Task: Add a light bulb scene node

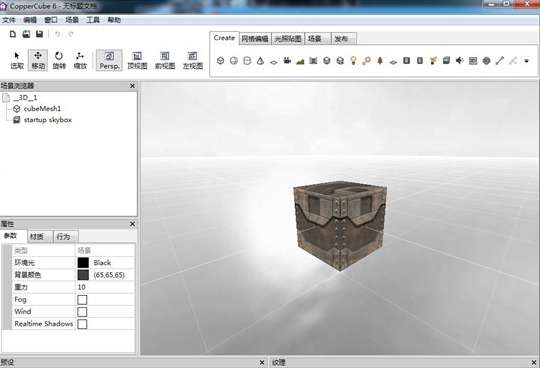Action: (x=353, y=61)
